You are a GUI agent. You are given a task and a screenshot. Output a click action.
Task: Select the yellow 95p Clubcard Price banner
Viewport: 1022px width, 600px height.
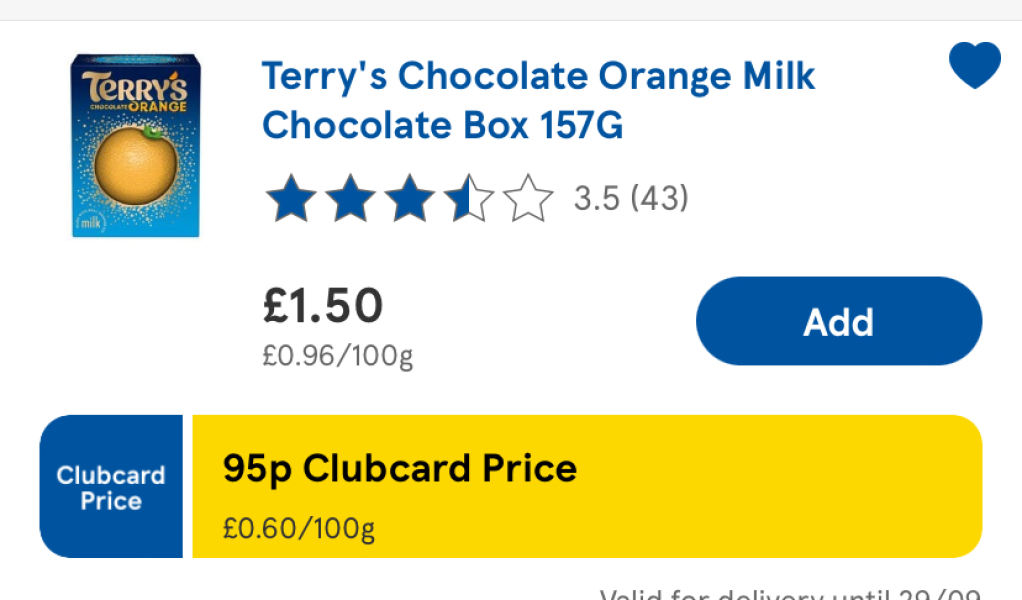(586, 487)
